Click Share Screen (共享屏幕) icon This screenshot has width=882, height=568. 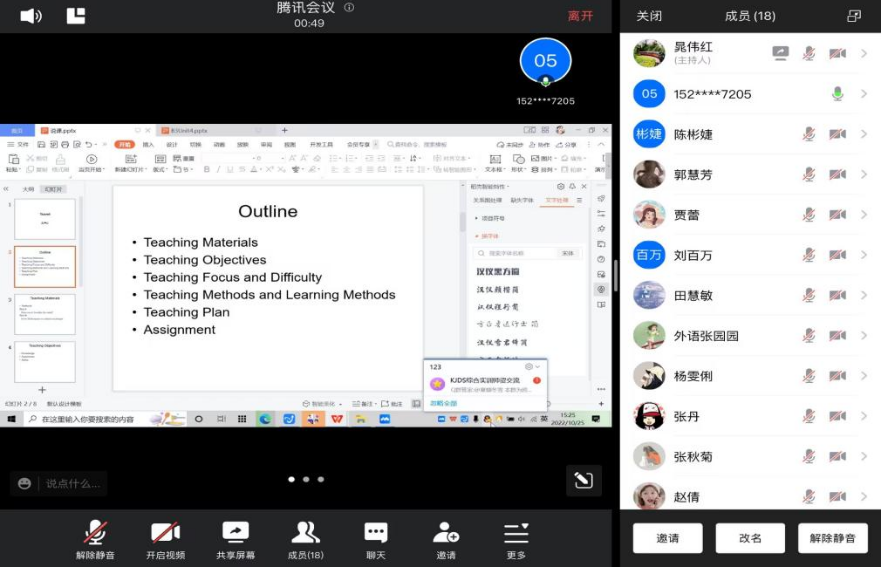235,532
